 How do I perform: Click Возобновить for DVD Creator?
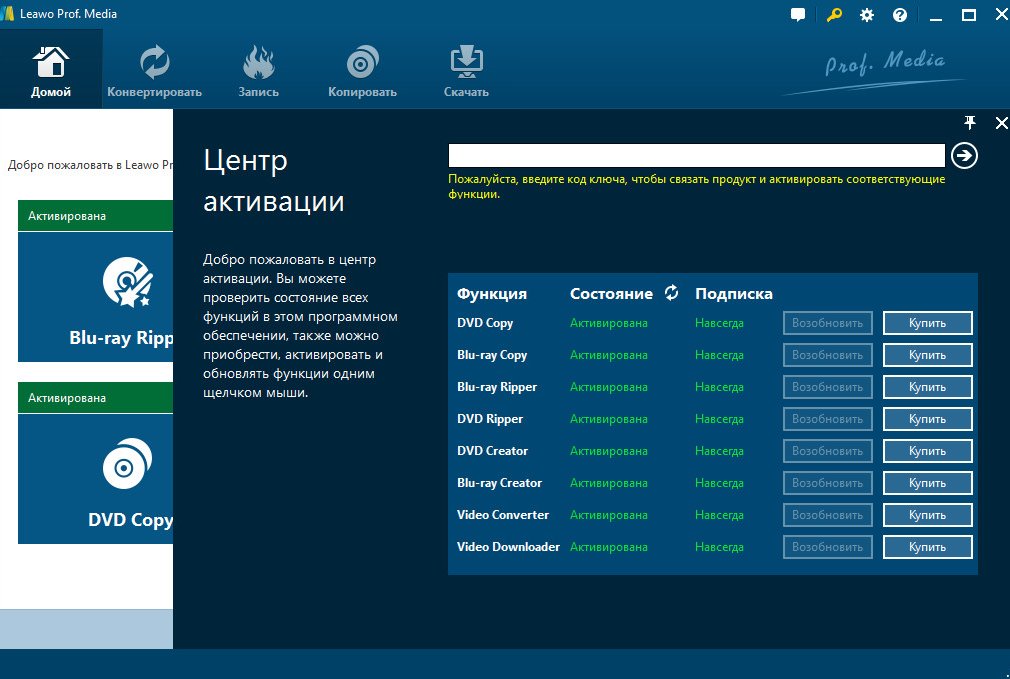coord(828,451)
